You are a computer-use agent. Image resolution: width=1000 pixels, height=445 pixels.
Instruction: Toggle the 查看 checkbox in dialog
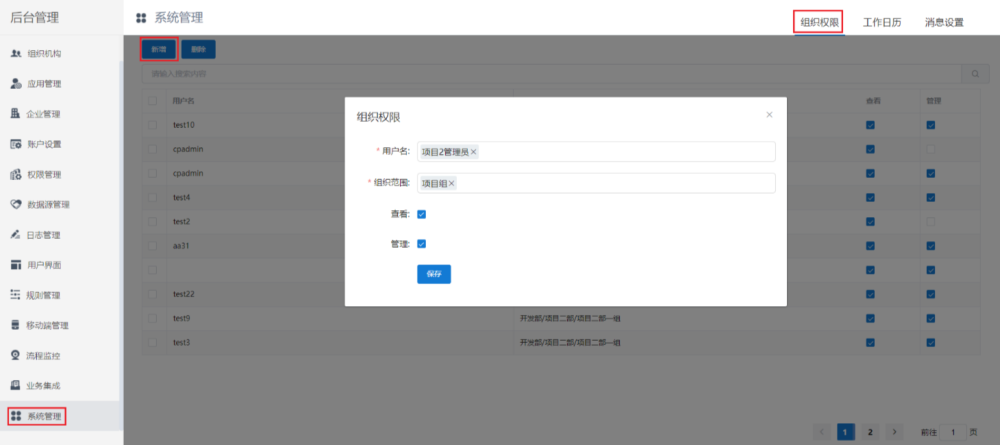pyautogui.click(x=422, y=214)
